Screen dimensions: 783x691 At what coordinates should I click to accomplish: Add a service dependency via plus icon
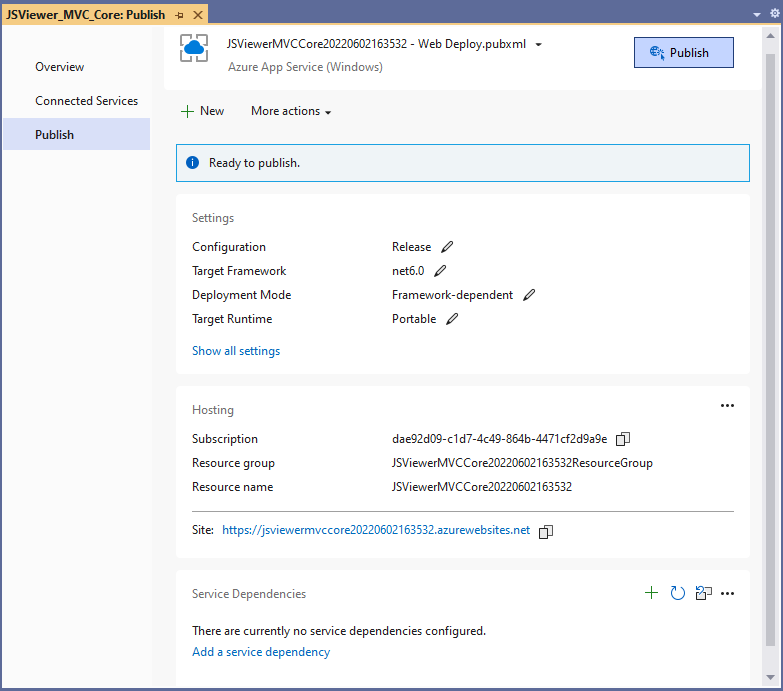click(651, 593)
